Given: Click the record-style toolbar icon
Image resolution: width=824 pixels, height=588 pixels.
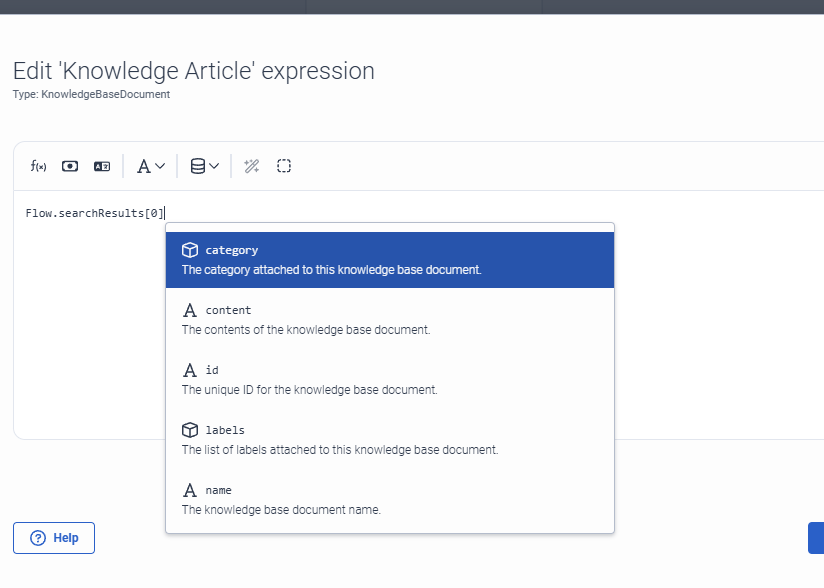Looking at the screenshot, I should [x=70, y=166].
